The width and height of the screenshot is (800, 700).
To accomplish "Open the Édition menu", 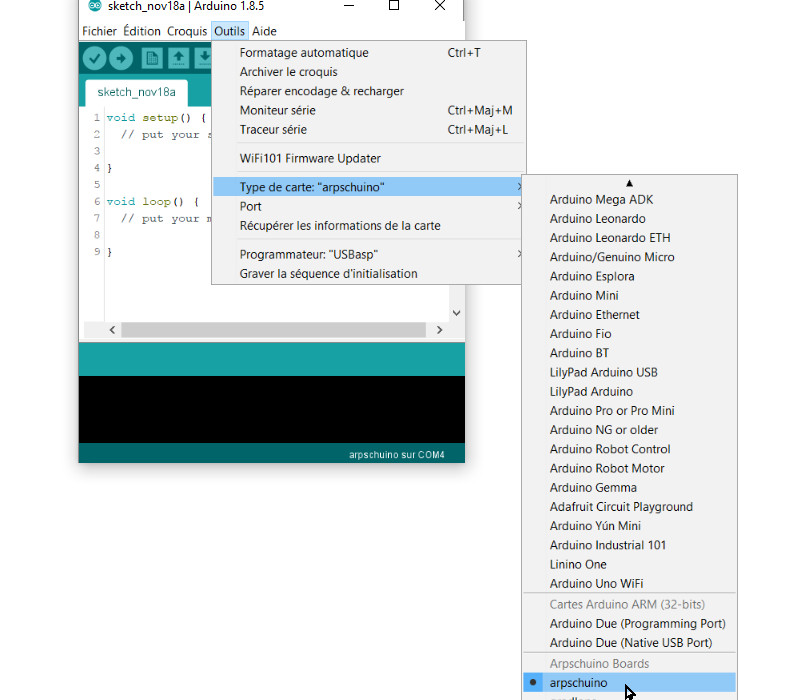I will point(142,31).
